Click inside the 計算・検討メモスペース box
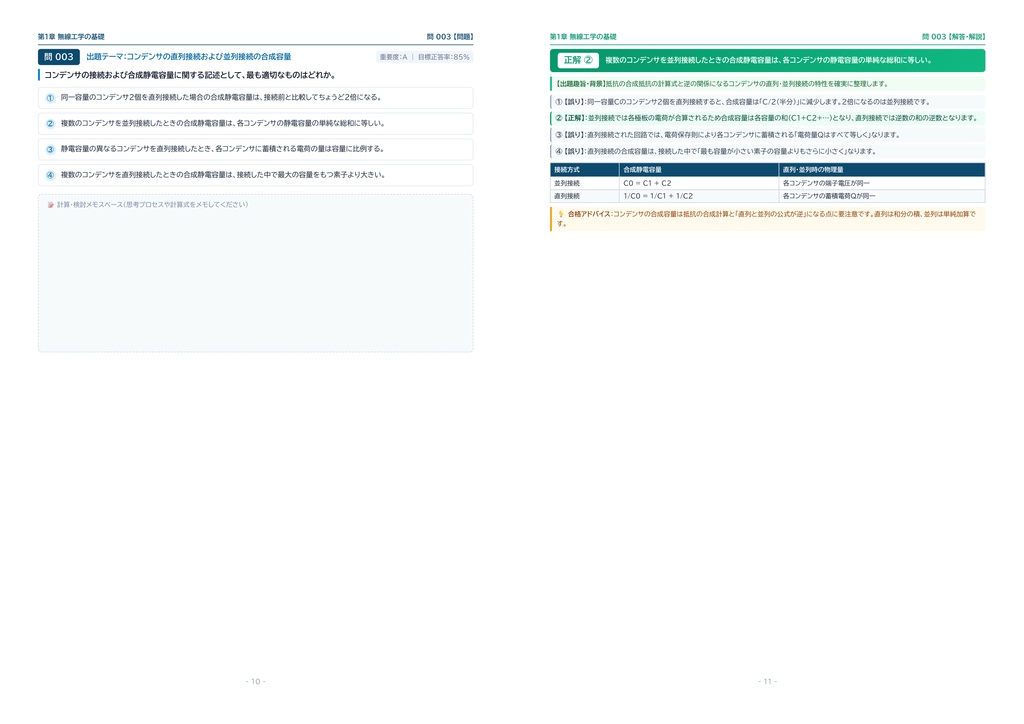 tap(255, 274)
